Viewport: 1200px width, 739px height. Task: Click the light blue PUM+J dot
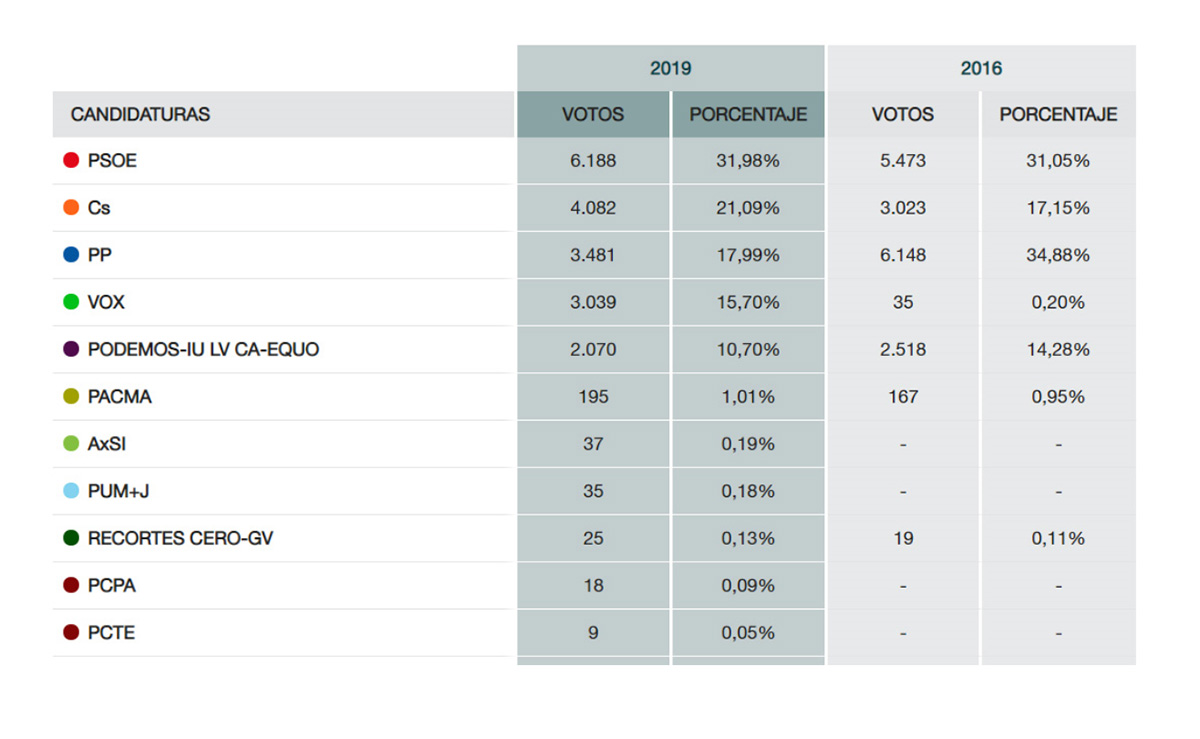(71, 491)
